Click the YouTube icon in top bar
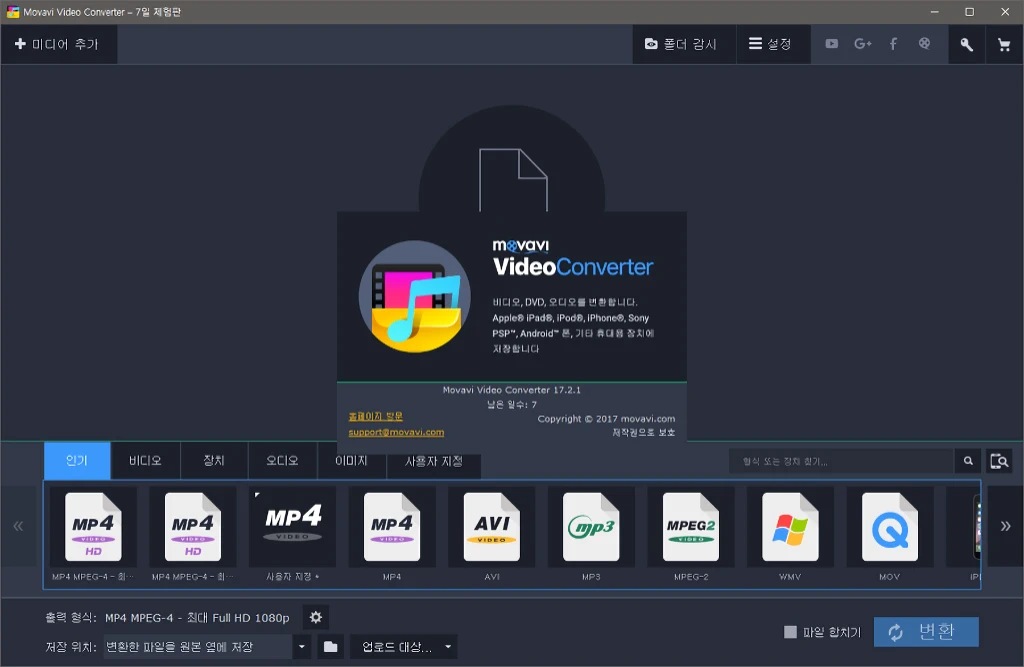1024x667 pixels. tap(831, 44)
